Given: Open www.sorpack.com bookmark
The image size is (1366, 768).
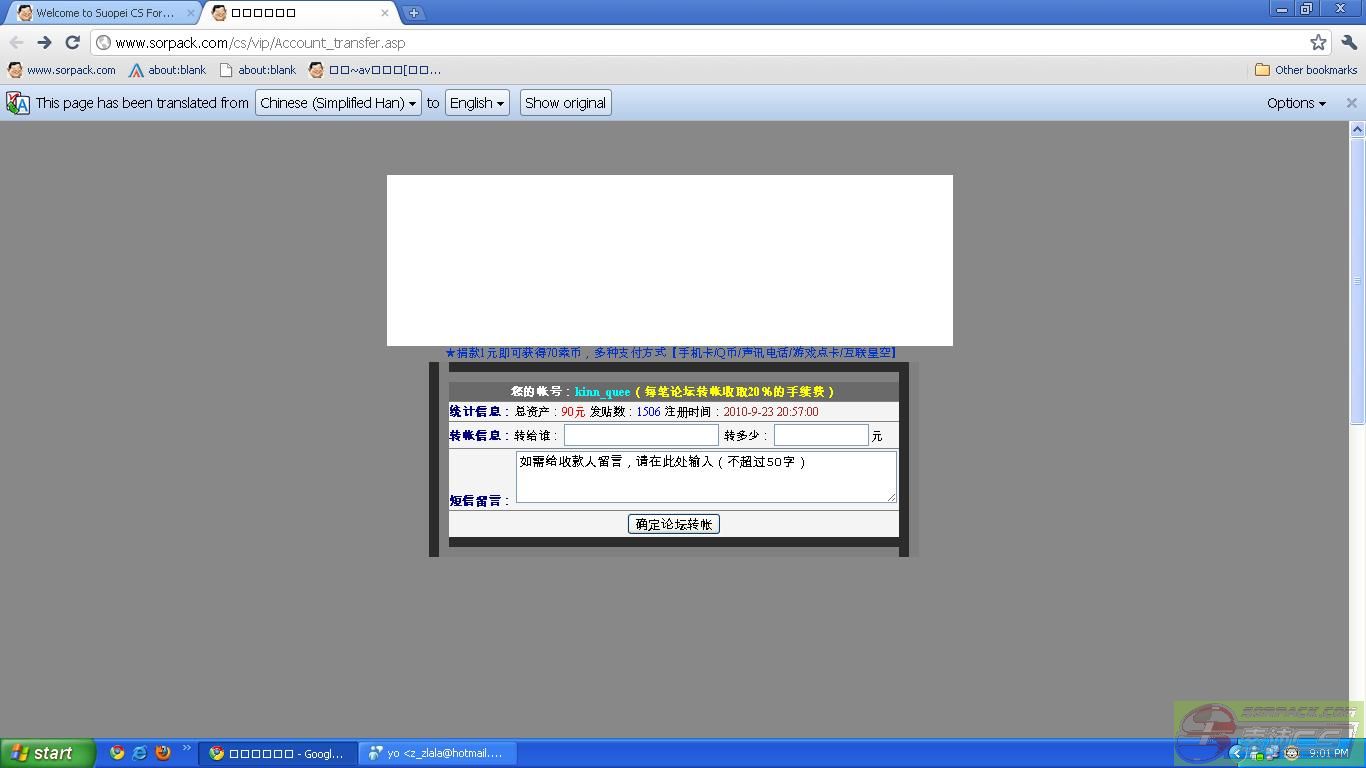Looking at the screenshot, I should [x=62, y=70].
